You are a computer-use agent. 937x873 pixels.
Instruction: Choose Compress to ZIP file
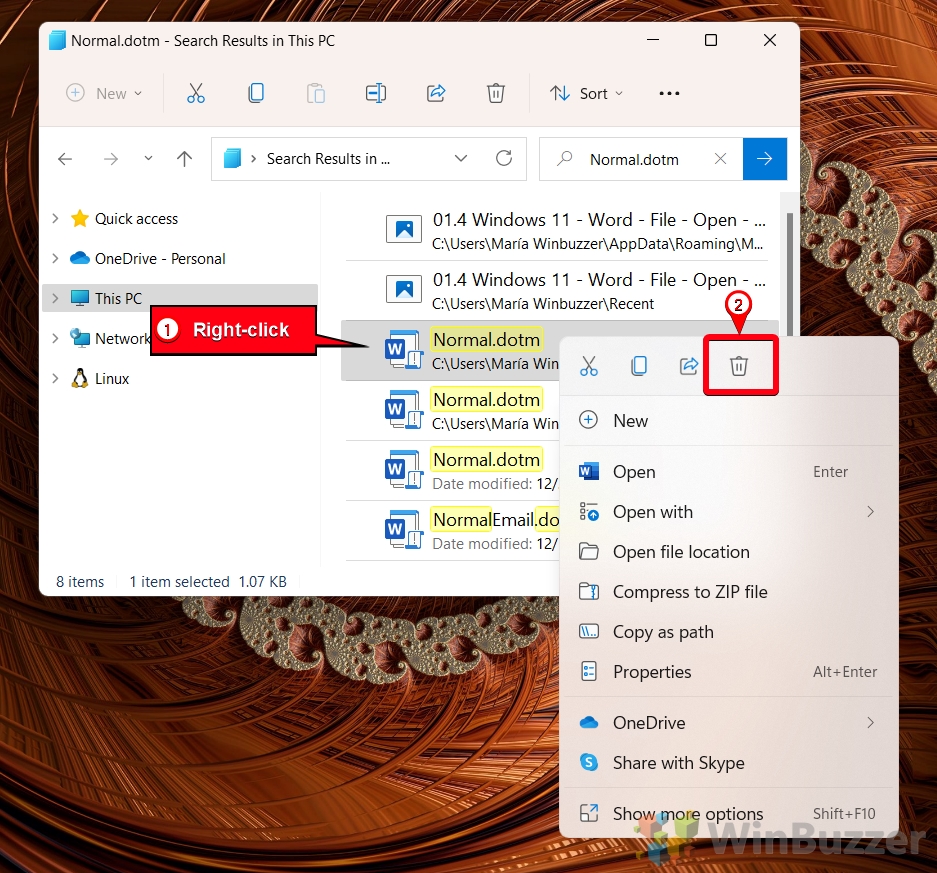pyautogui.click(x=690, y=592)
